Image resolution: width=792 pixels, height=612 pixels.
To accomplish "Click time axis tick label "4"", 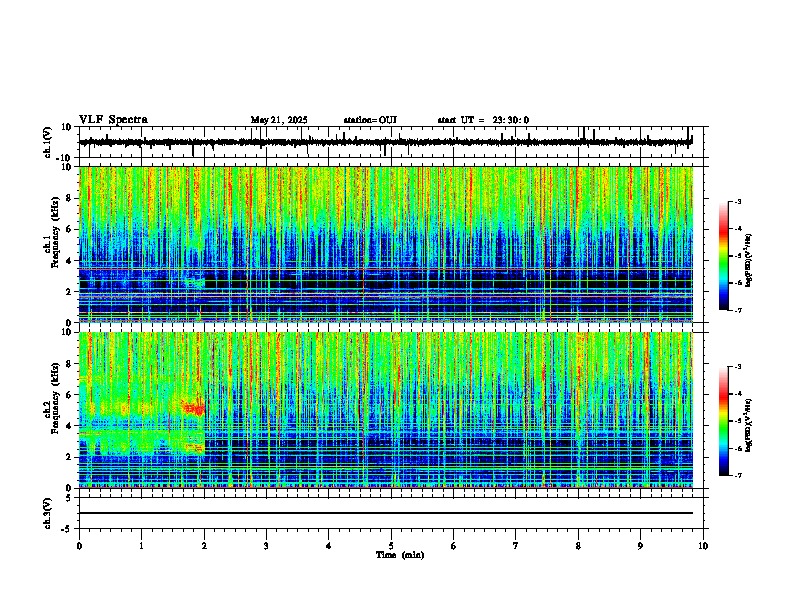I will point(329,546).
